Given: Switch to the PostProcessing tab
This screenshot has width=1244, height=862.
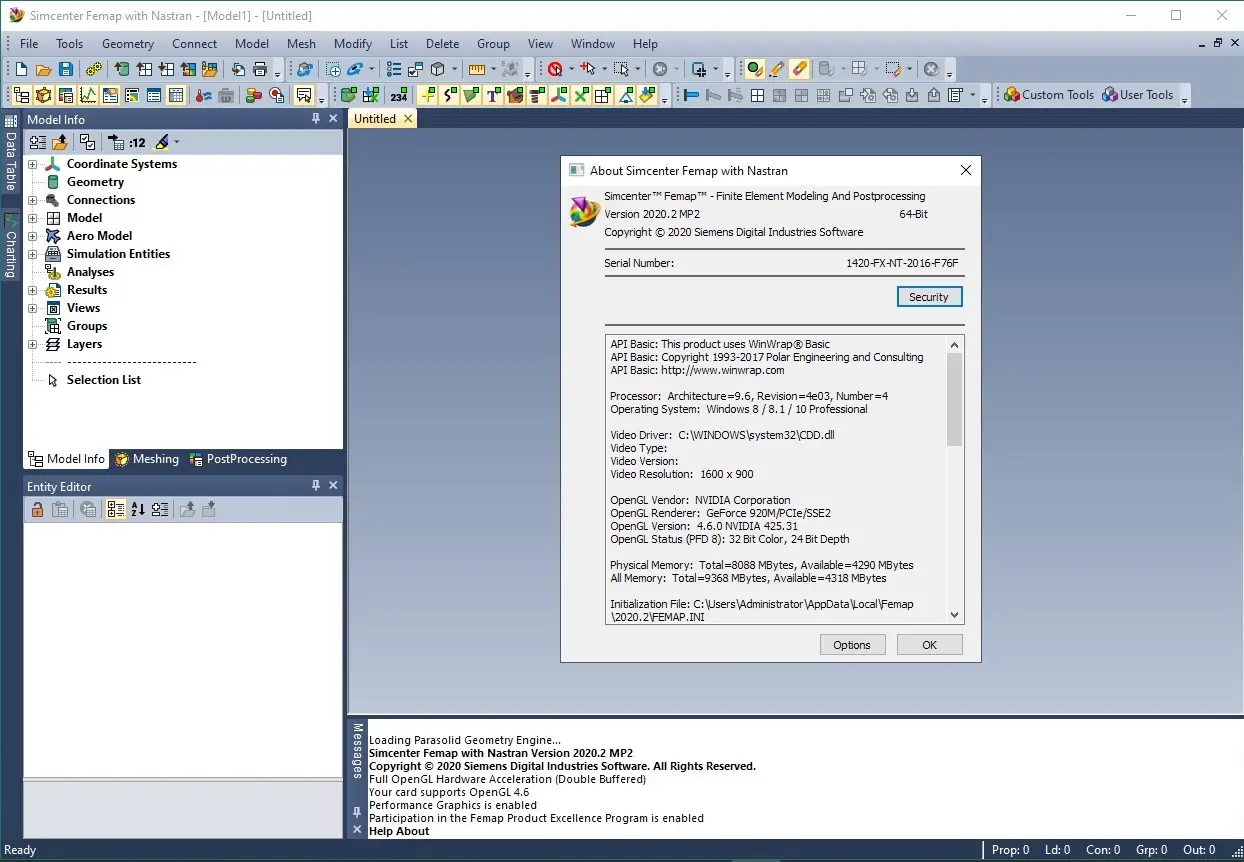Looking at the screenshot, I should coord(237,459).
